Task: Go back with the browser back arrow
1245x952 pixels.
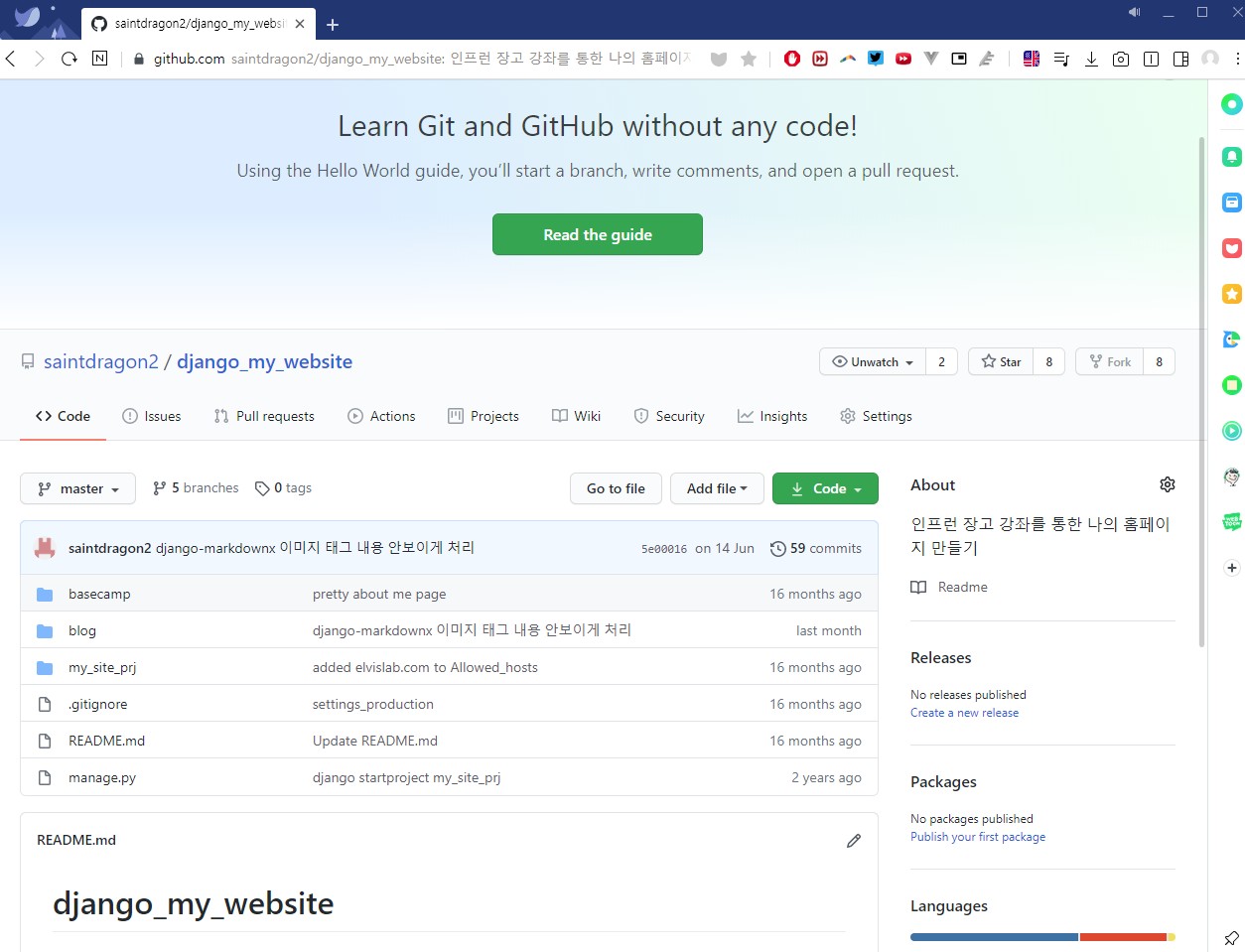Action: tap(11, 59)
